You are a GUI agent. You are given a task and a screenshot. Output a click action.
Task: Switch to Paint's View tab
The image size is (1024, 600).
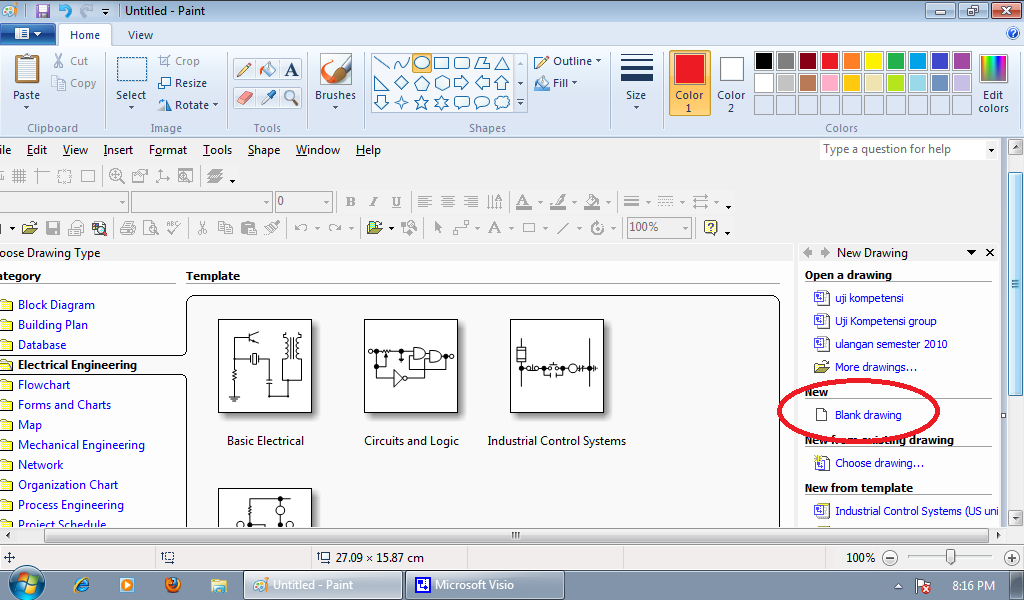coord(140,34)
